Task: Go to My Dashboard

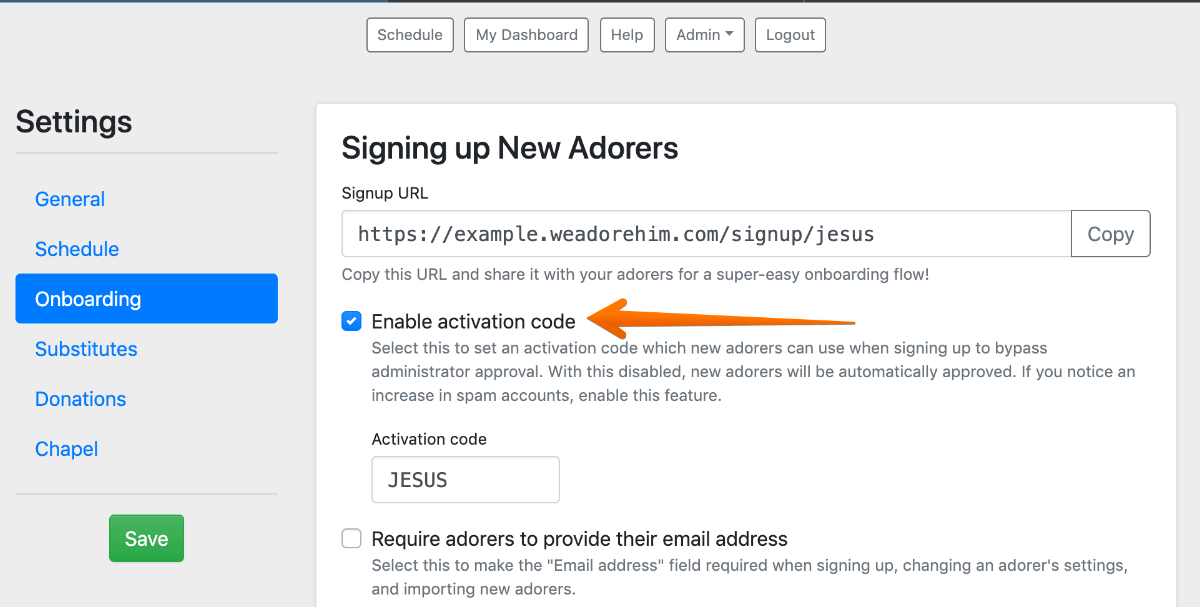Action: point(526,35)
